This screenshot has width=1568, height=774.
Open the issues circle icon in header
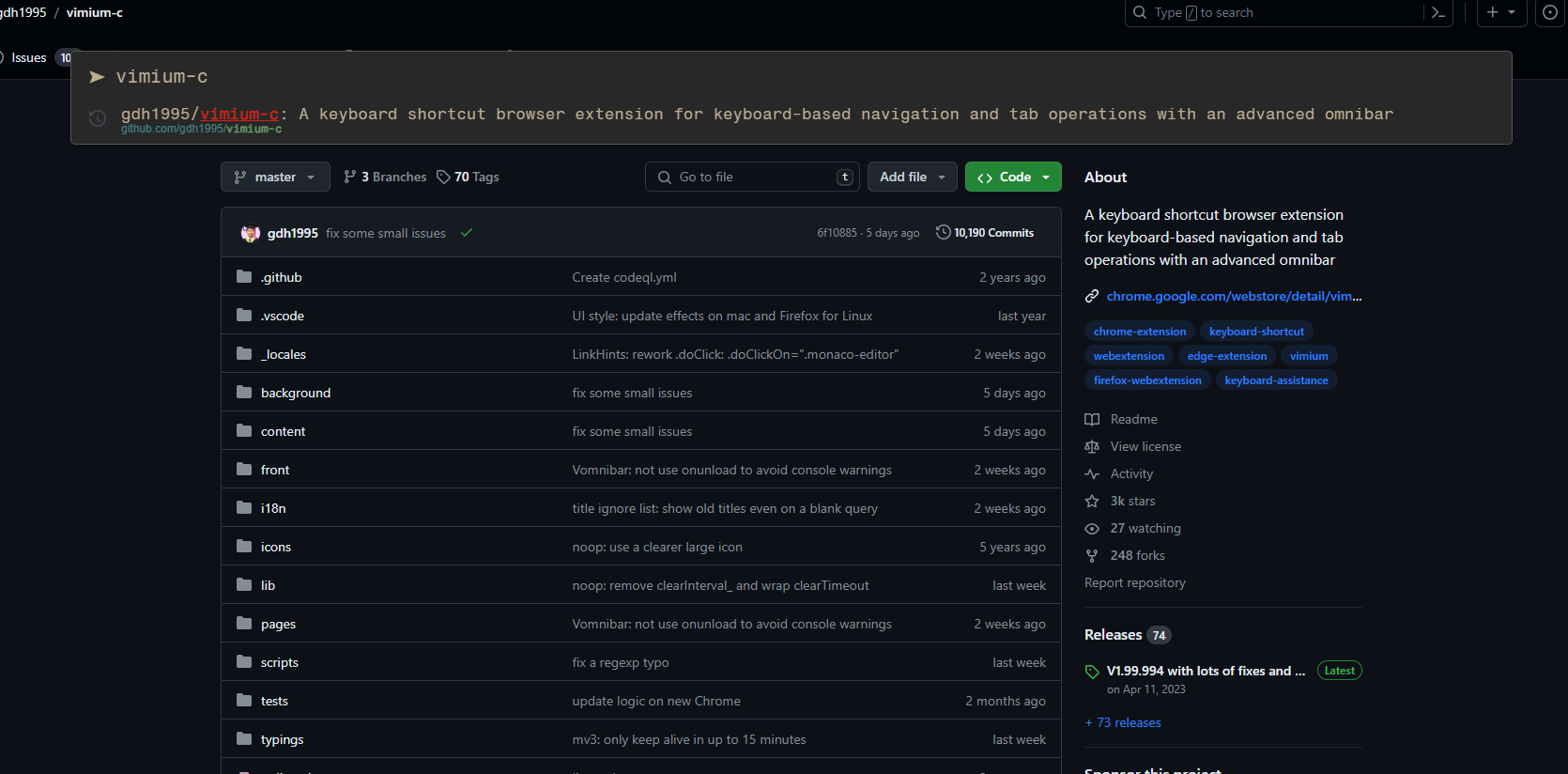point(1550,12)
